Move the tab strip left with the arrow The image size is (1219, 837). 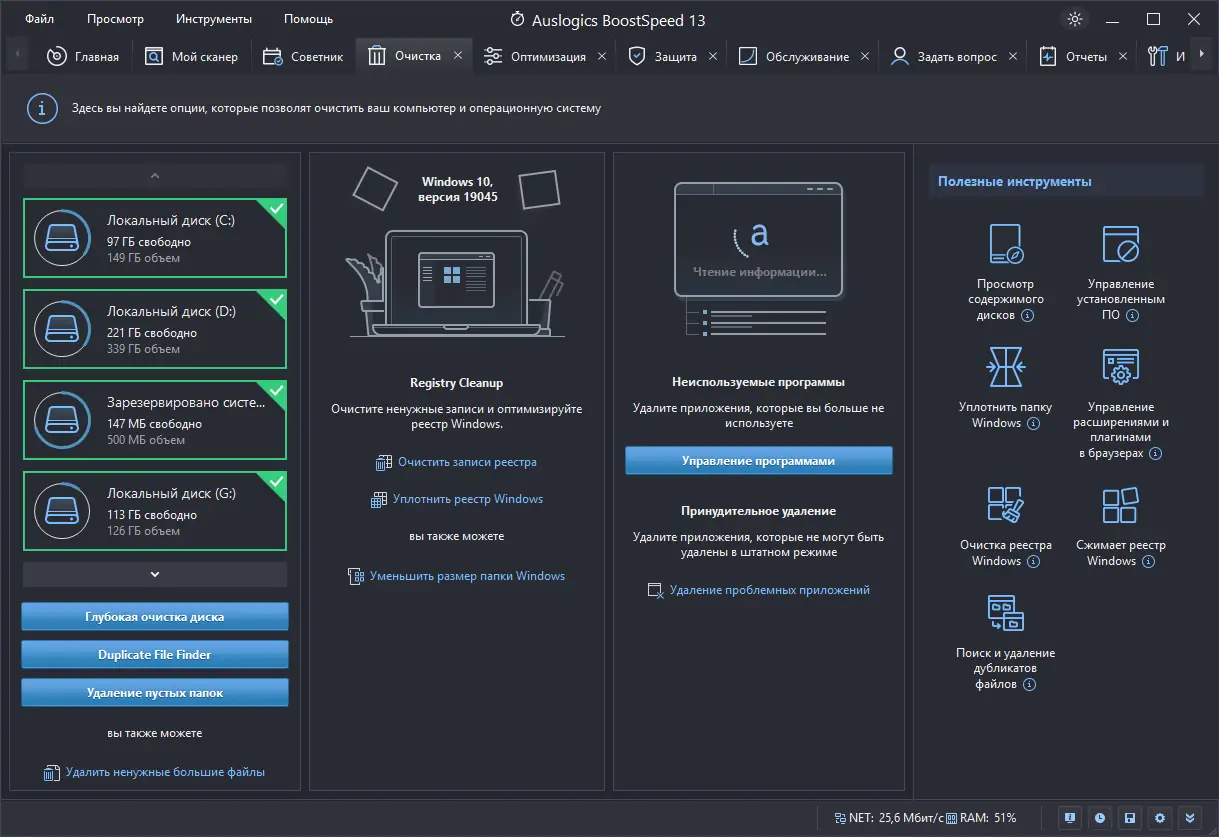tap(18, 56)
